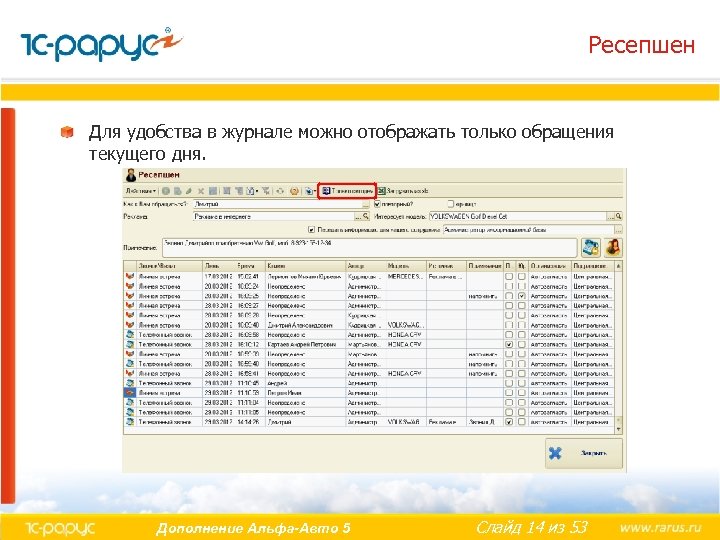Untick the checked box in the 14:14:26 Дмитрий row
Screen dimensions: 720x540
click(509, 422)
